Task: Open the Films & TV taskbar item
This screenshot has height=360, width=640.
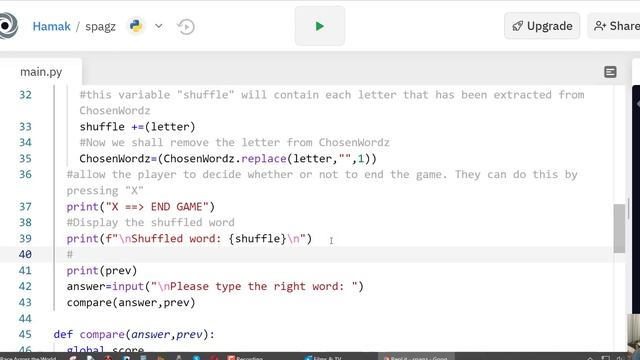Action: pyautogui.click(x=324, y=358)
